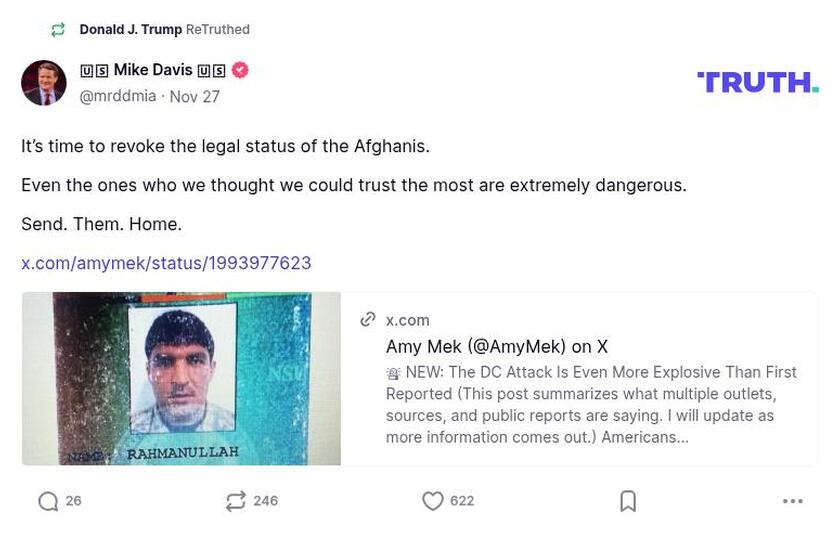
Task: Bookmark this post
Action: coord(628,501)
